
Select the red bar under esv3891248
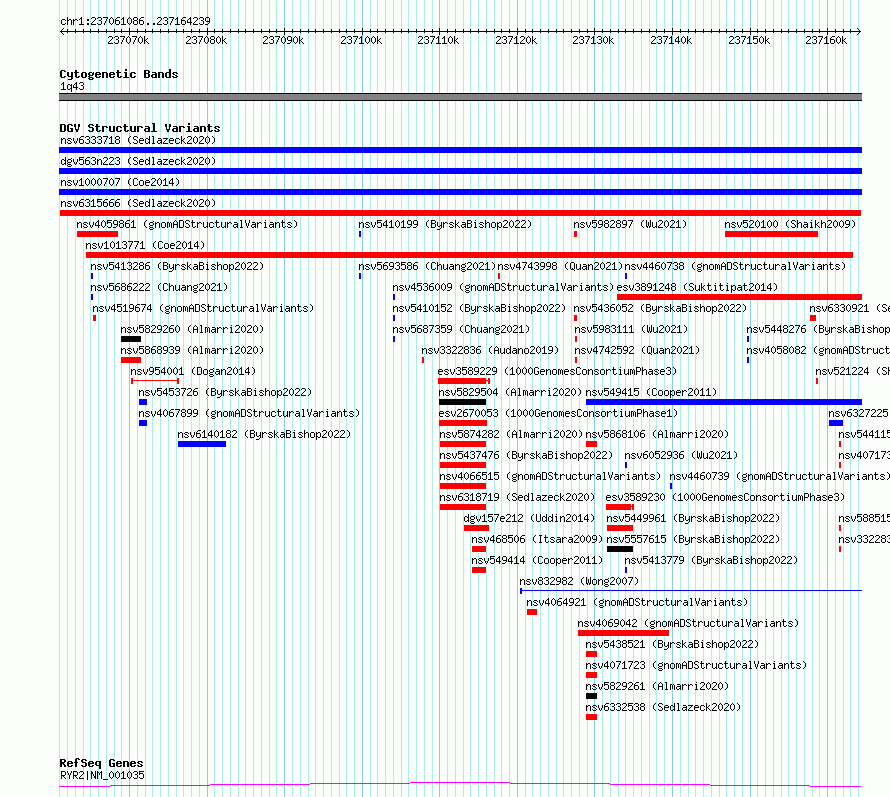coord(739,297)
